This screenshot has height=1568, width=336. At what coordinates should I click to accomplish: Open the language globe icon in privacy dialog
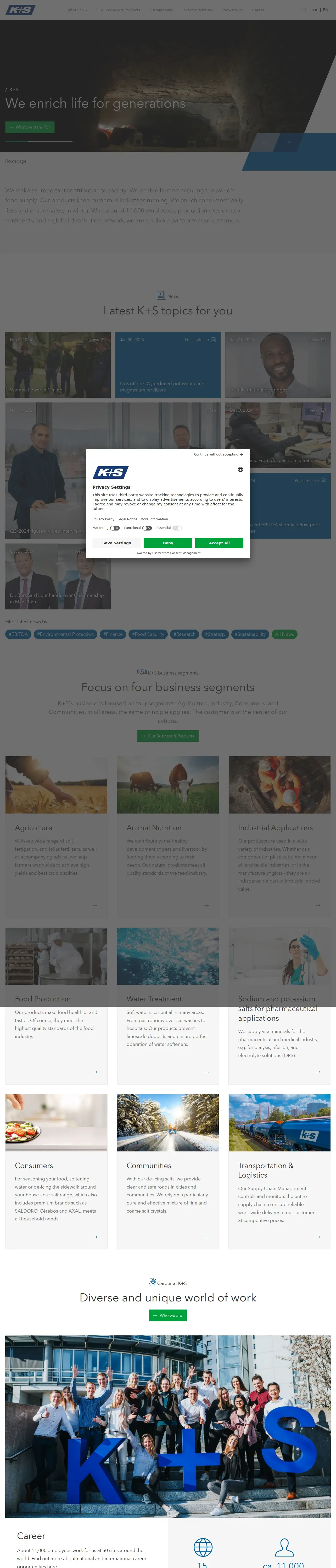click(x=240, y=469)
